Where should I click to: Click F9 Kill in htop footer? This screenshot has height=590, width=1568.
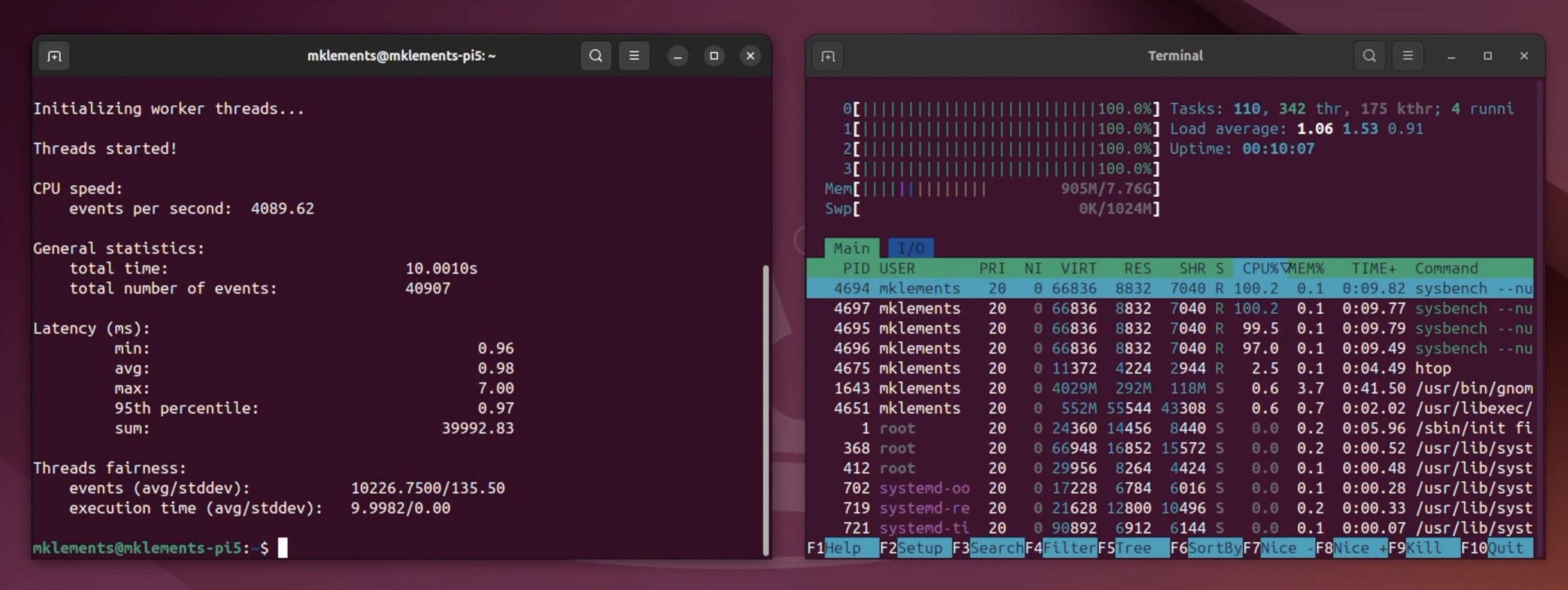[x=1423, y=548]
